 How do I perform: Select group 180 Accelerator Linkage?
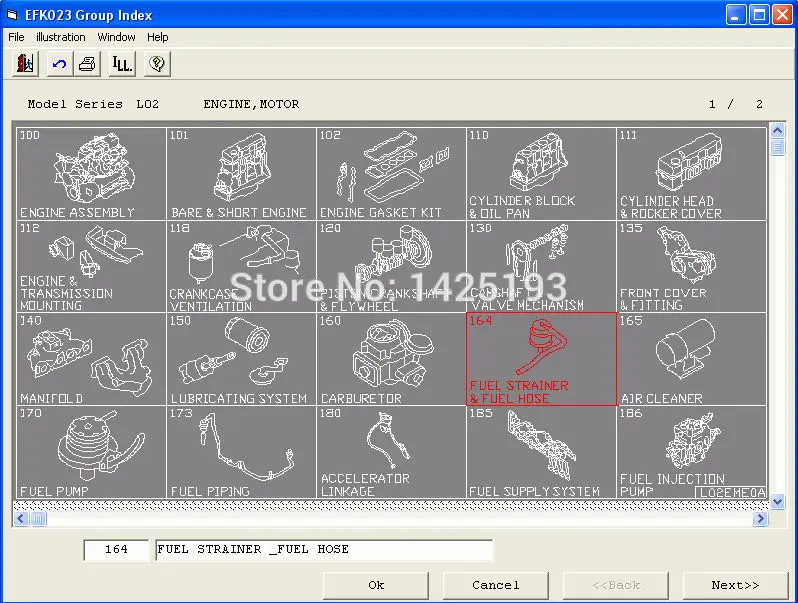click(391, 452)
